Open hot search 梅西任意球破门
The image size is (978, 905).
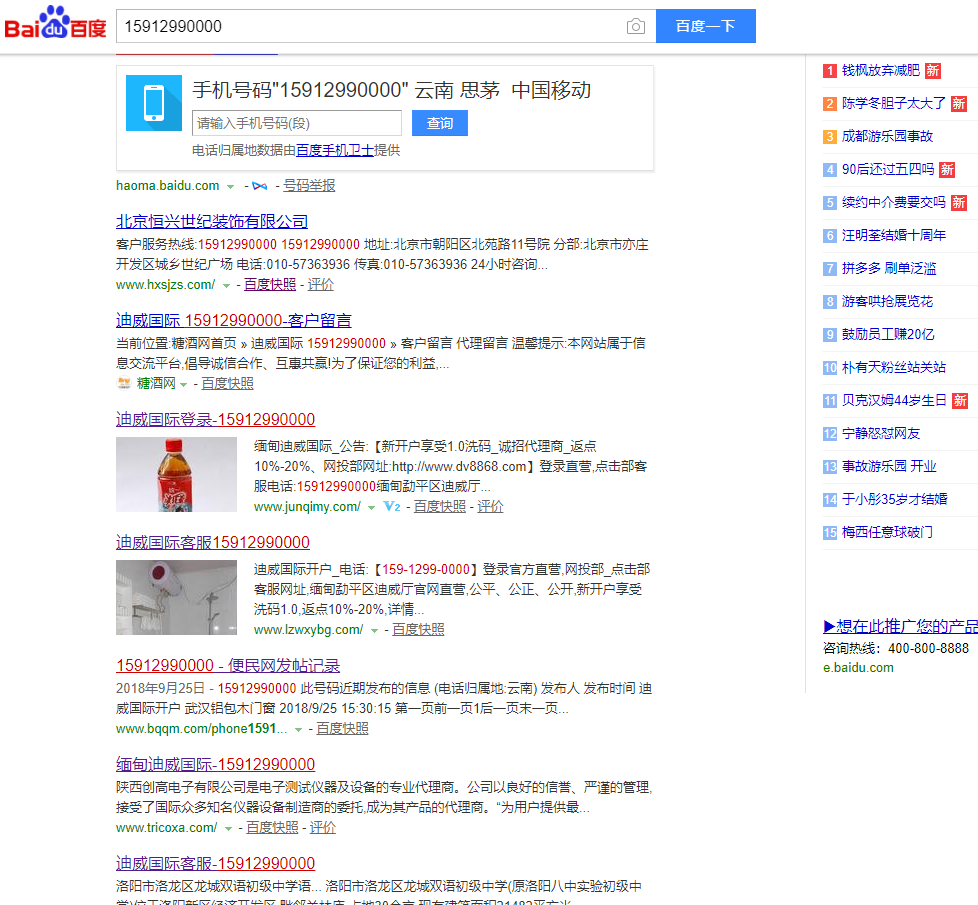coord(887,533)
